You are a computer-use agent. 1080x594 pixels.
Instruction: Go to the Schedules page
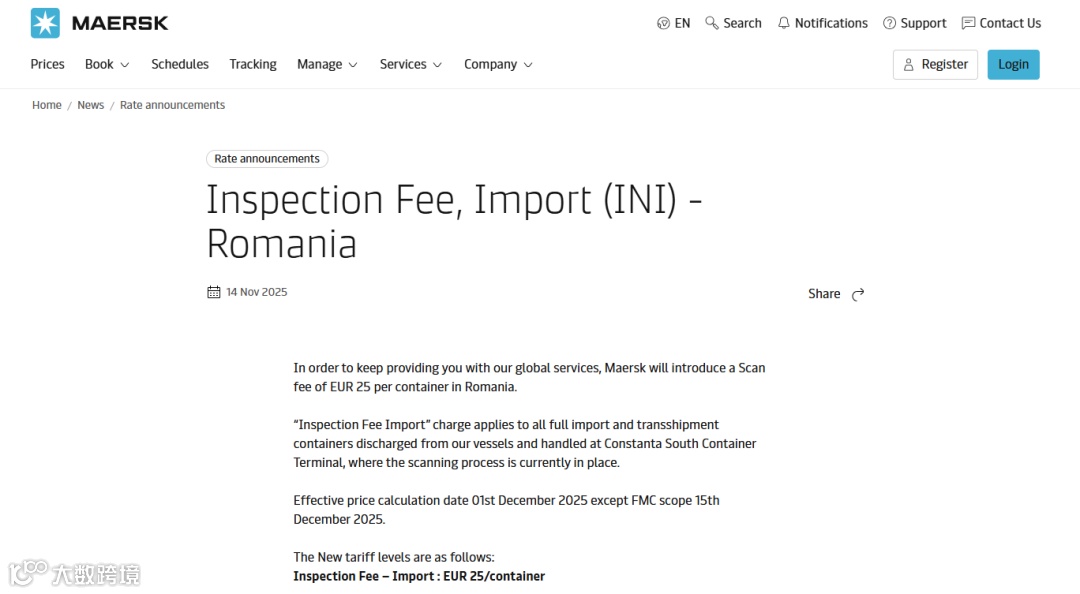[180, 64]
